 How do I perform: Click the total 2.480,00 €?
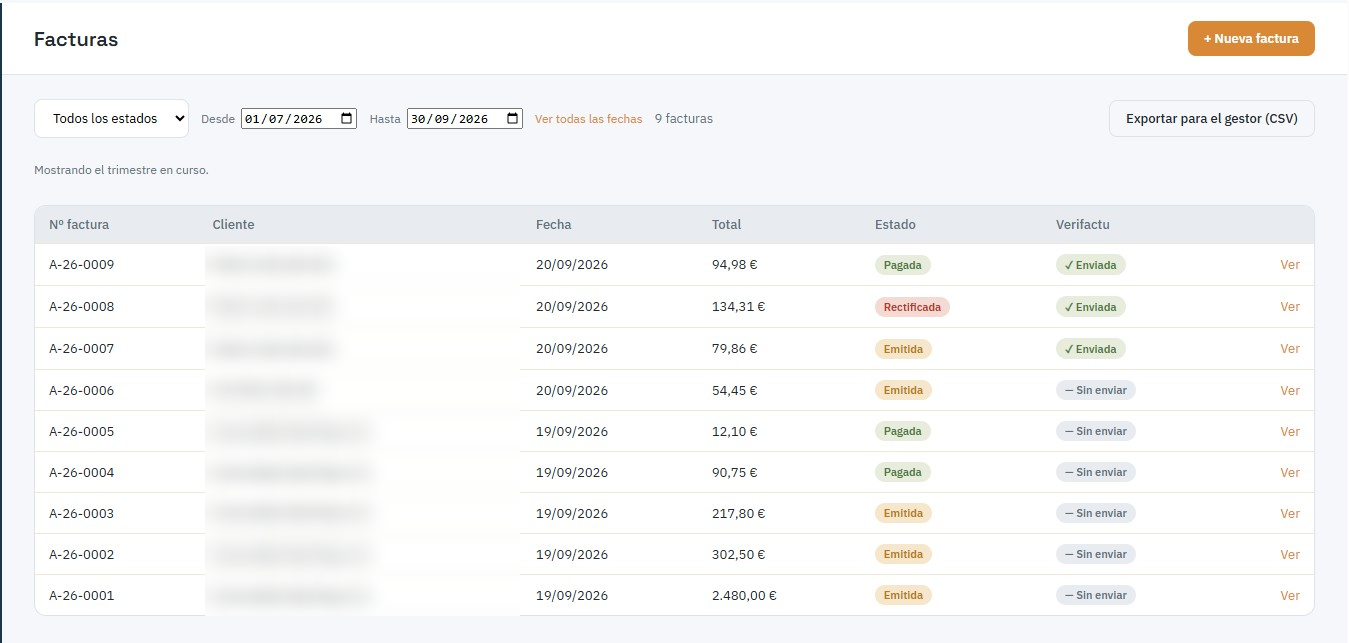[x=744, y=595]
